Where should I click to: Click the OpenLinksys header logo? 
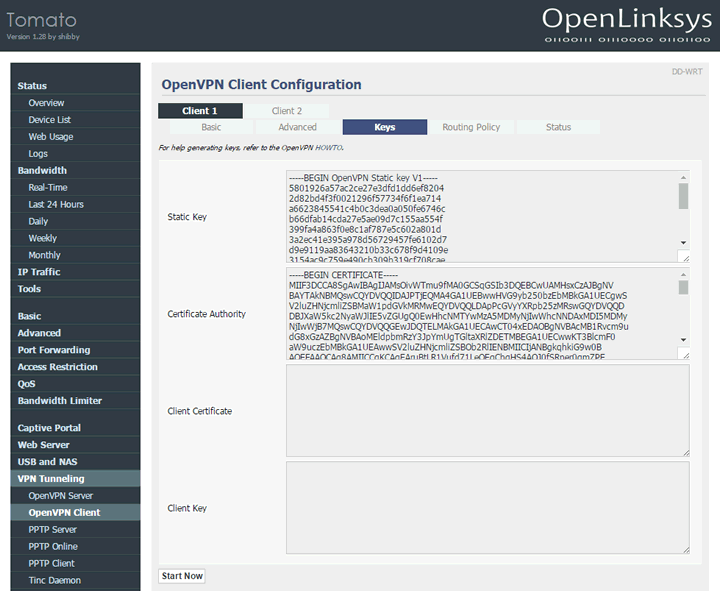pyautogui.click(x=627, y=24)
